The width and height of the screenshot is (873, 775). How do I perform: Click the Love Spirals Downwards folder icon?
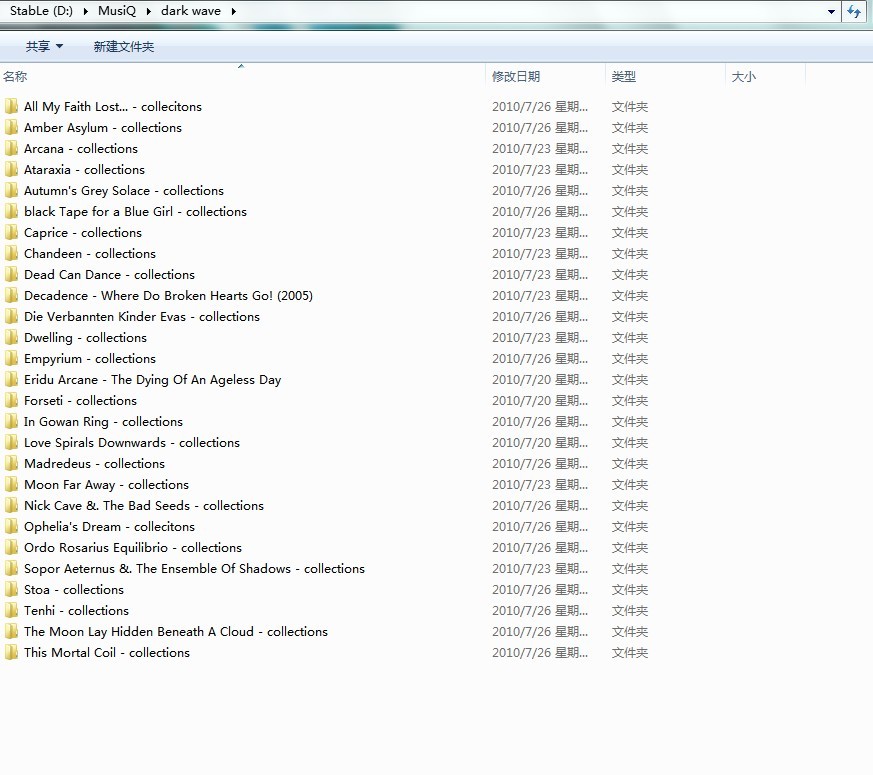coord(11,443)
